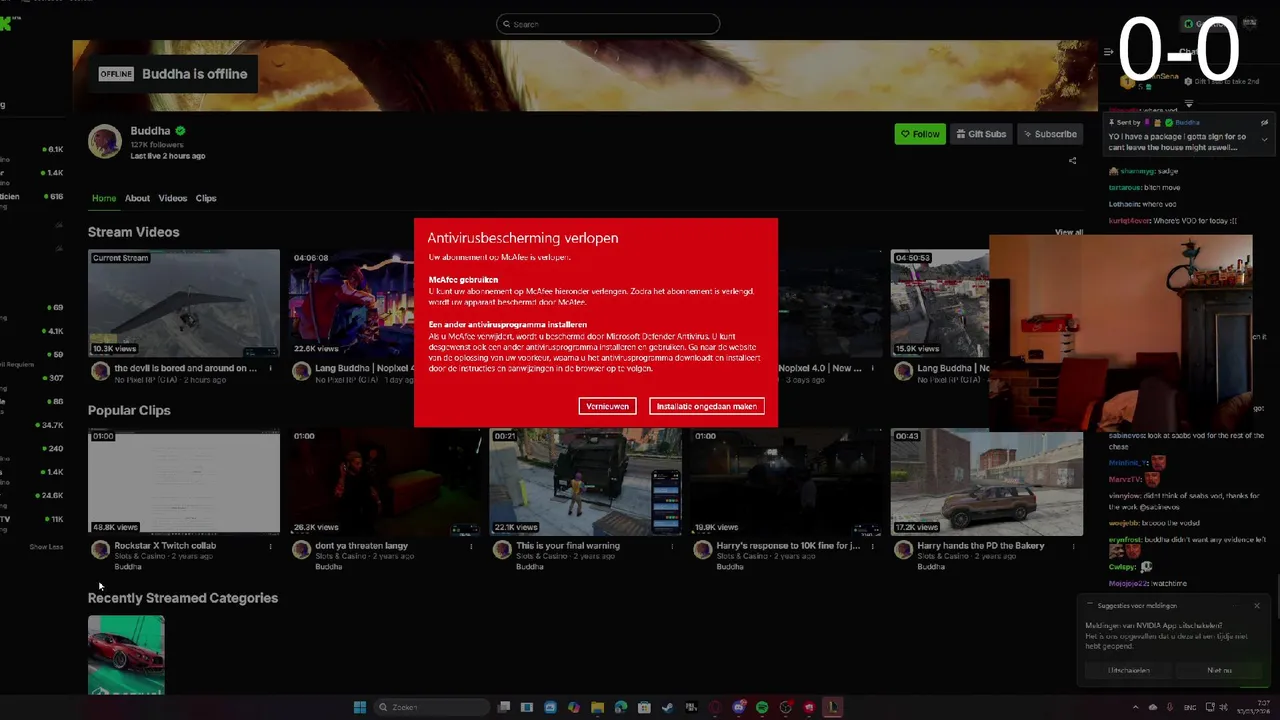Viewport: 1280px width, 720px height.
Task: Click the Niet nu notification button
Action: point(1219,670)
